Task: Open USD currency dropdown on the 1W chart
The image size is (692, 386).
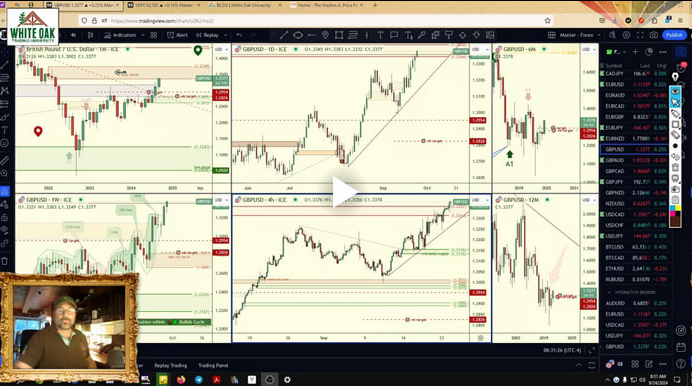Action: (221, 200)
